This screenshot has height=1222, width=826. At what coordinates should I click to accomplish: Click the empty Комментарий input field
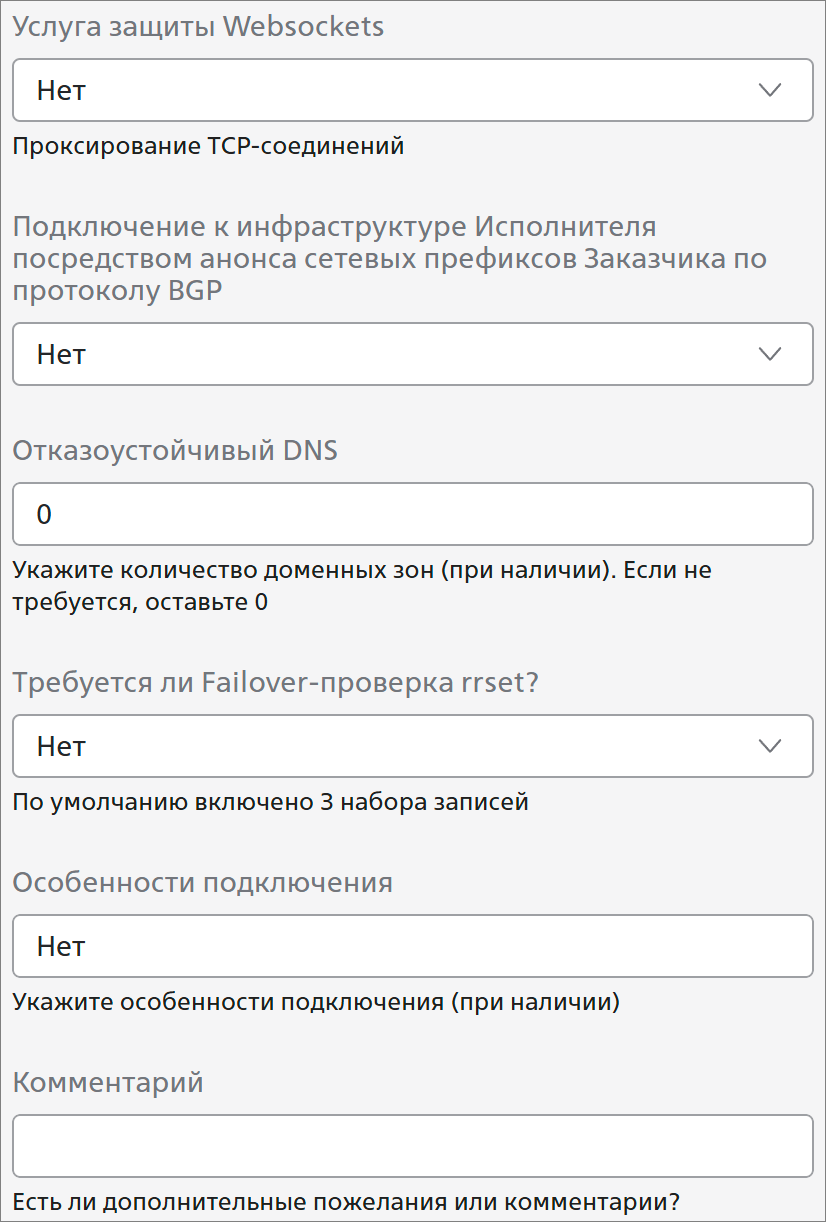(412, 1146)
